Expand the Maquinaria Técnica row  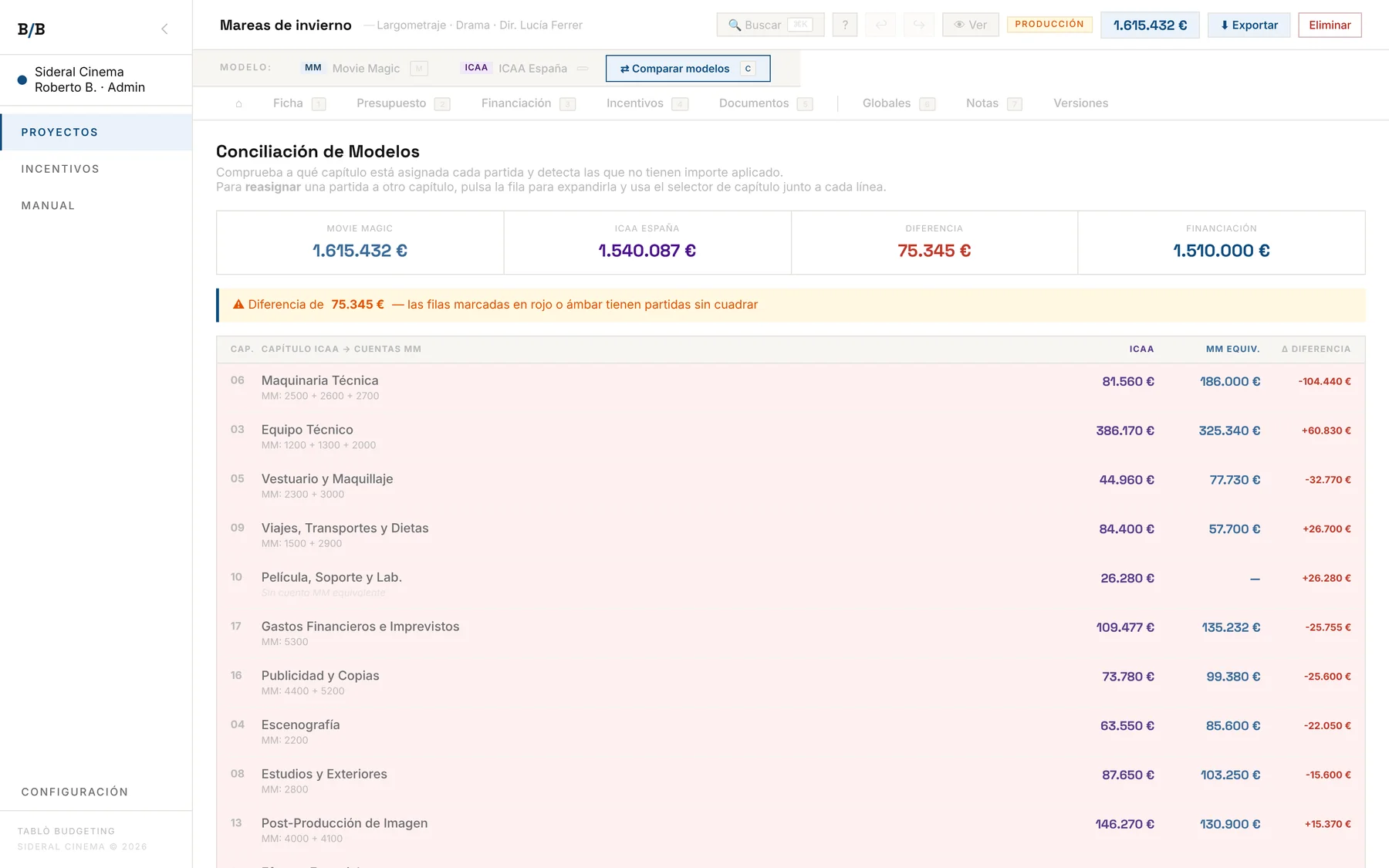(790, 387)
